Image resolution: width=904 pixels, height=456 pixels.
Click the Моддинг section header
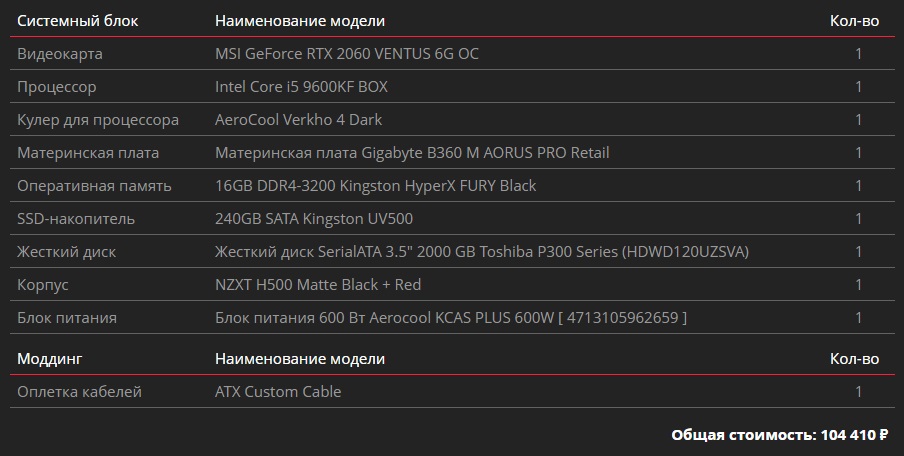coord(50,359)
